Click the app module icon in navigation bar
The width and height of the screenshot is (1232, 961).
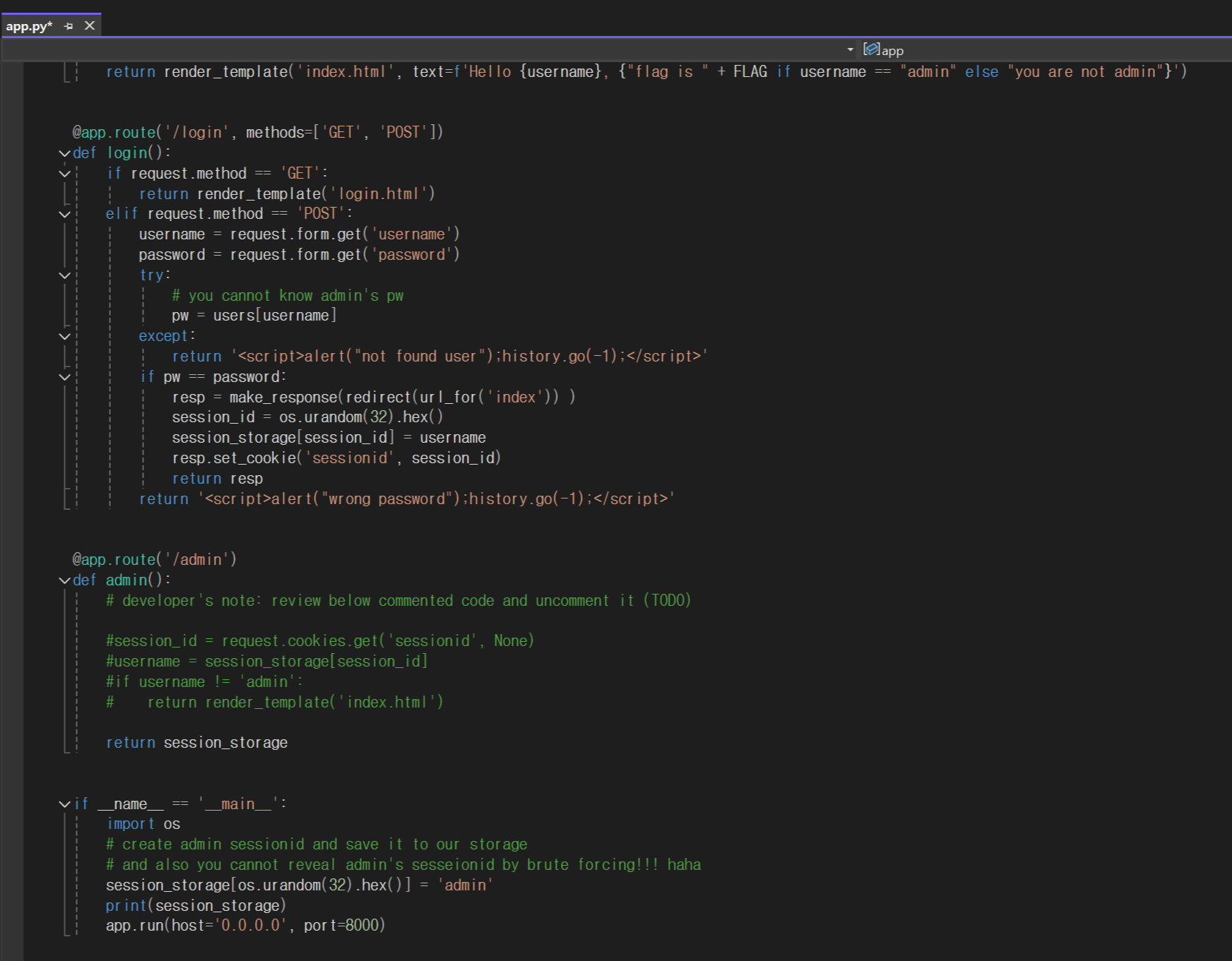point(871,49)
